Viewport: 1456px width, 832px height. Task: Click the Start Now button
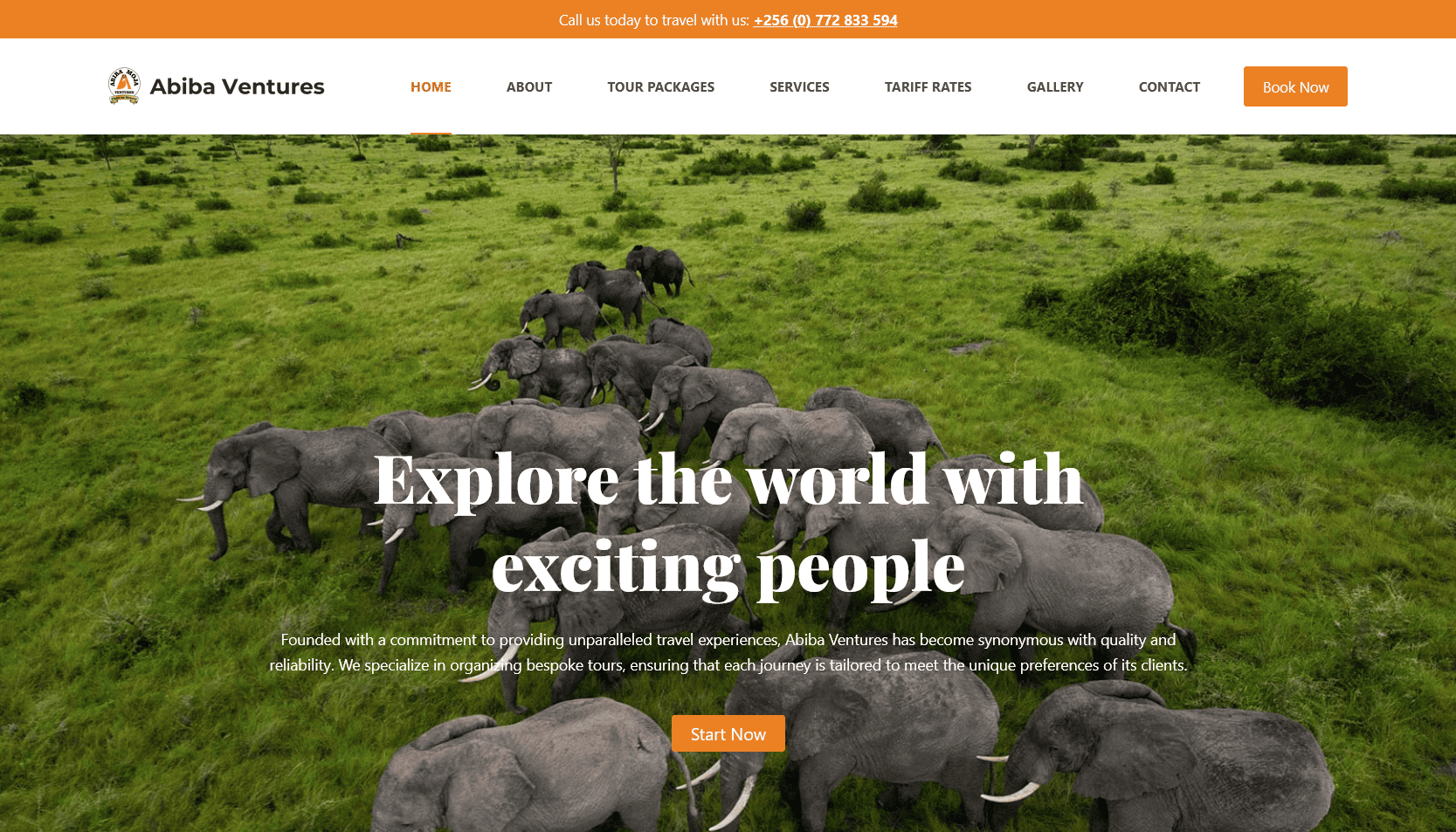coord(728,733)
